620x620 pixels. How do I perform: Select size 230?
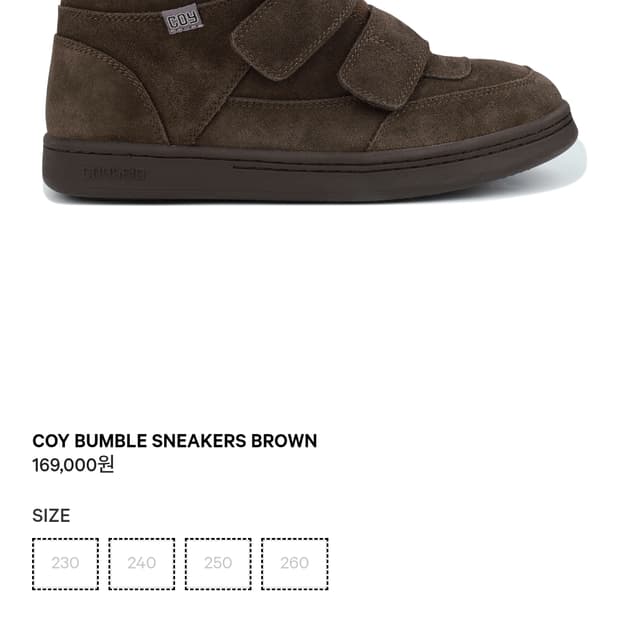click(65, 564)
